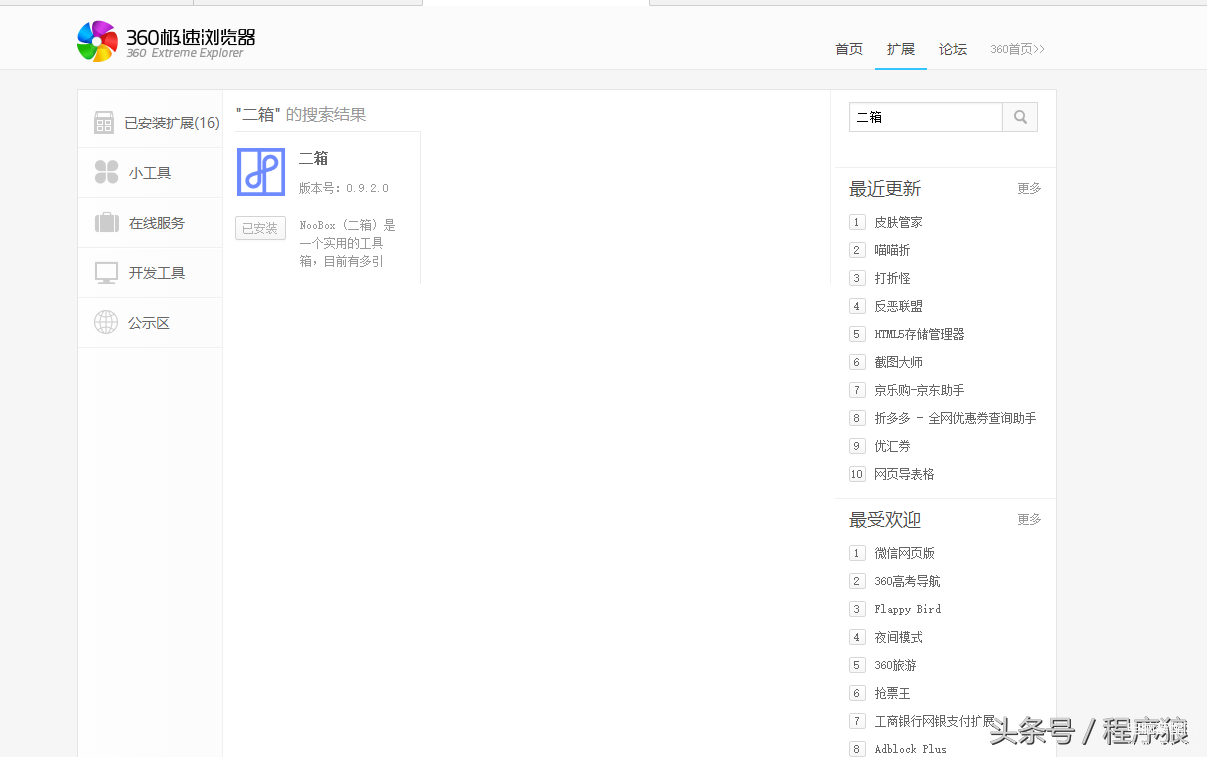Viewport: 1207px width, 757px height.
Task: Open the 在线服务 briefcase icon
Action: tap(106, 223)
